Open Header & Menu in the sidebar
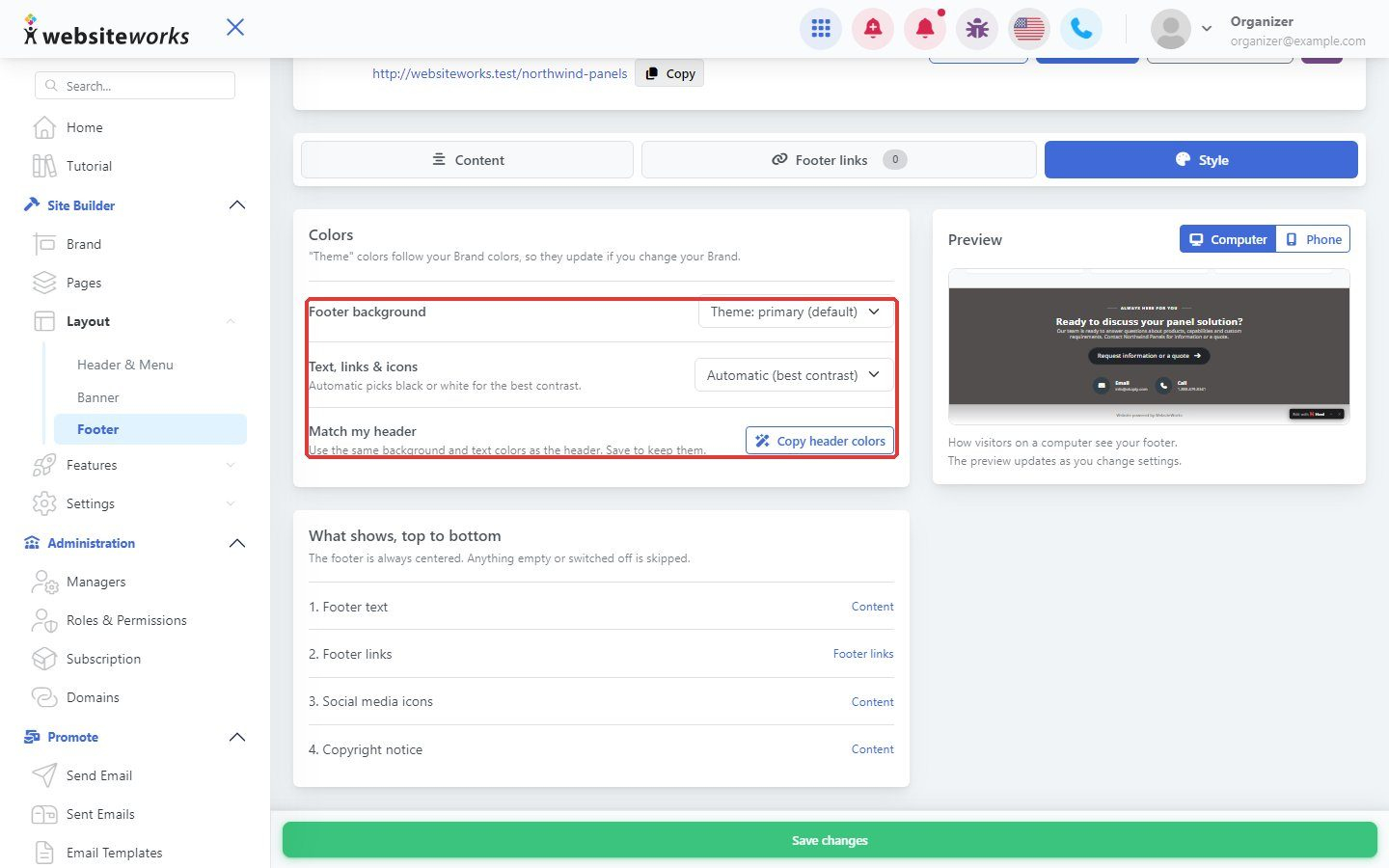 [x=125, y=365]
